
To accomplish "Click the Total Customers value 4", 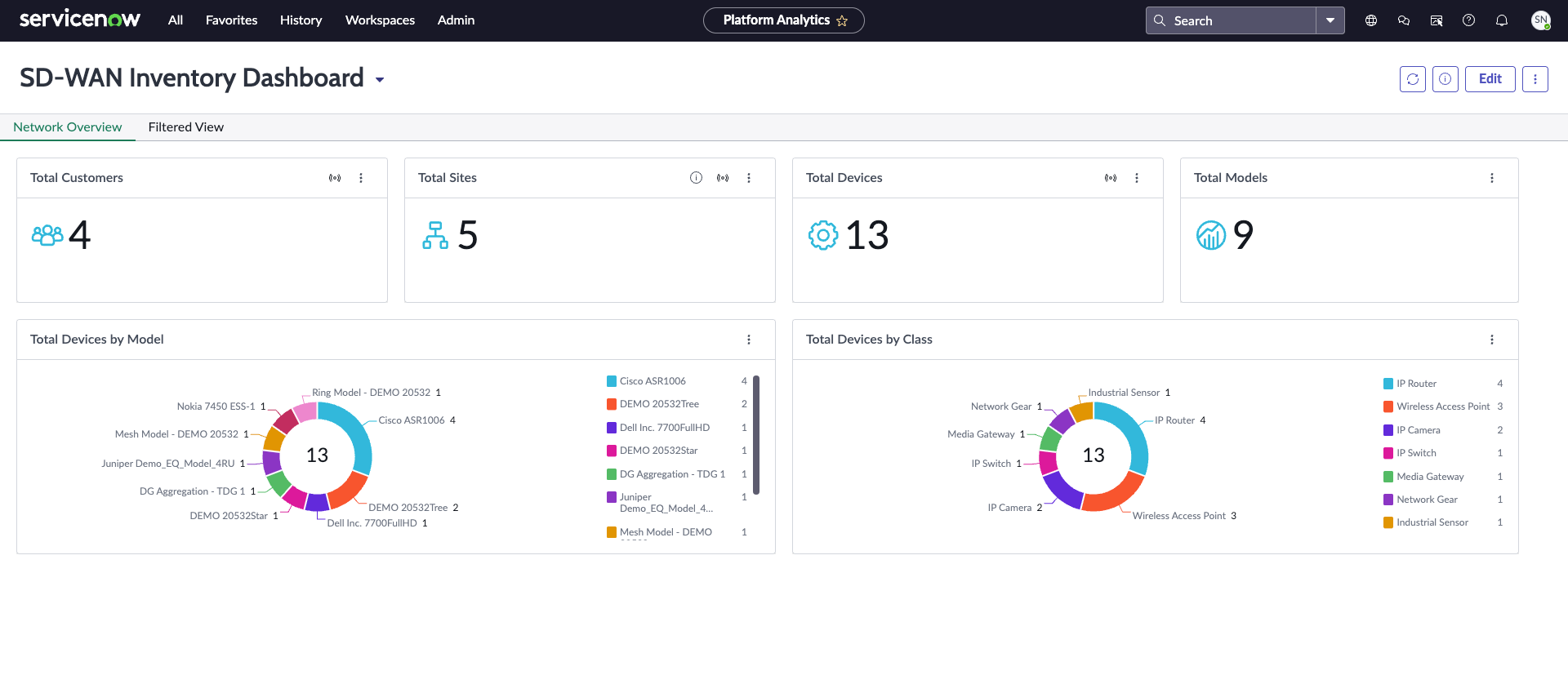I will click(80, 235).
